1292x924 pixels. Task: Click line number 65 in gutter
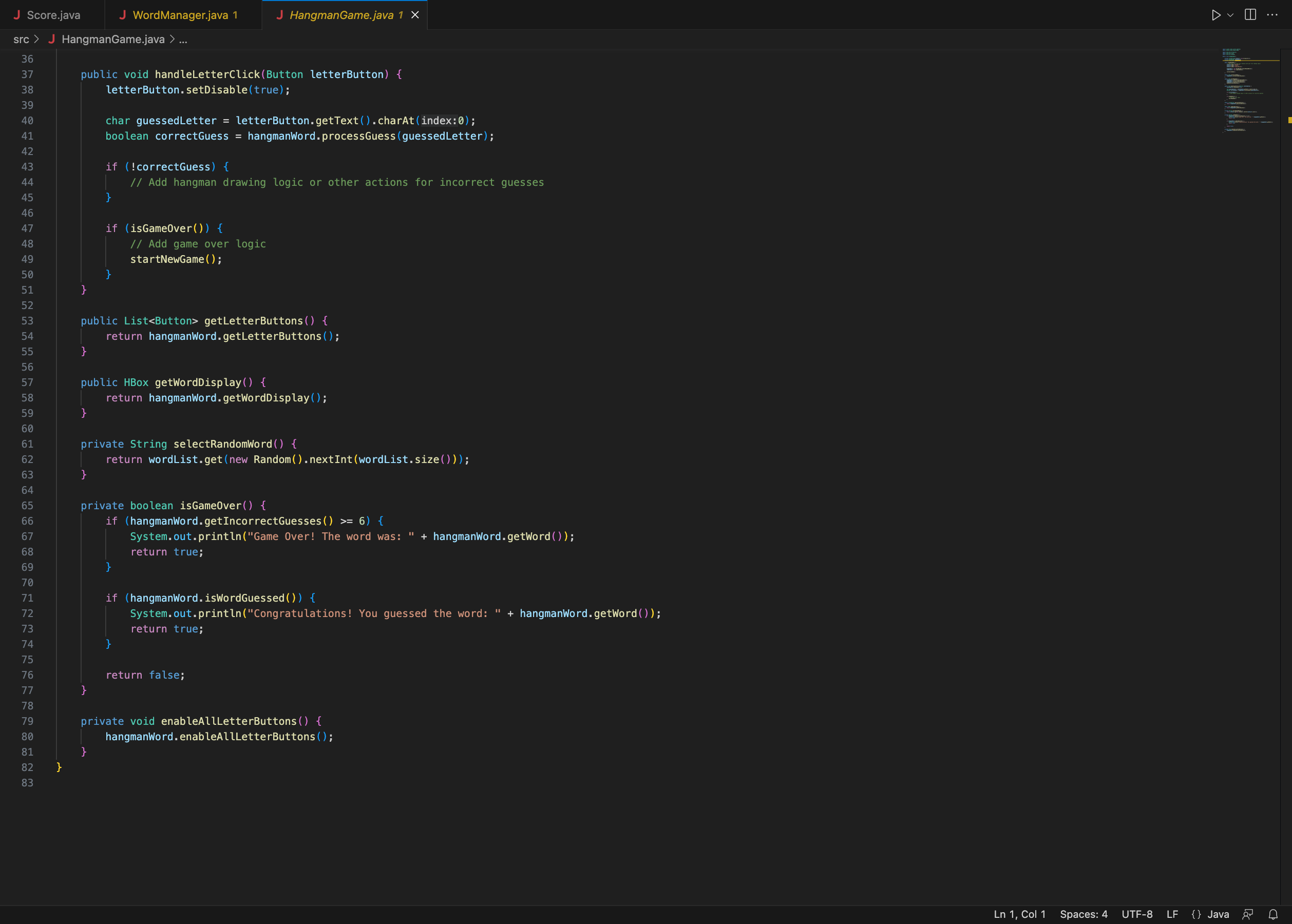27,506
